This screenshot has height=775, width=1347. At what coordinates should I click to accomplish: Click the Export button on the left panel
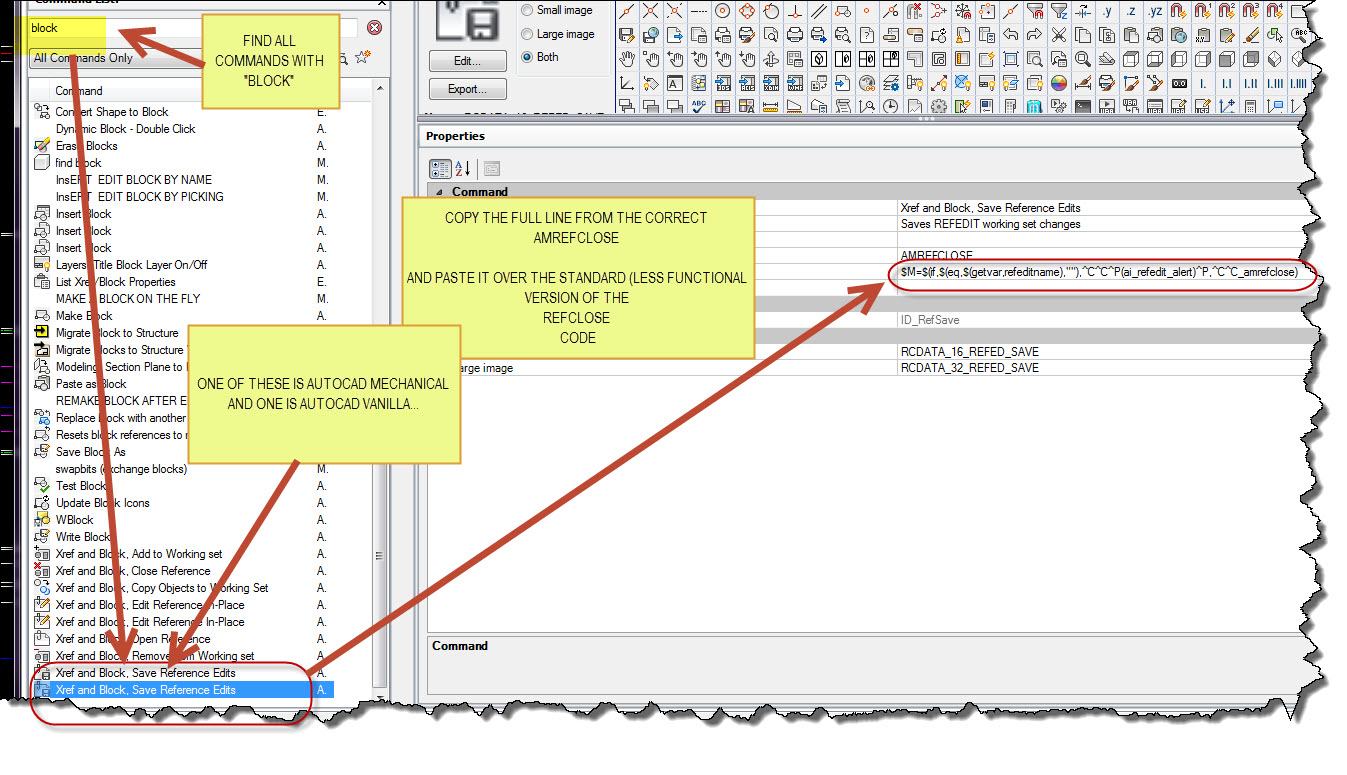click(467, 89)
